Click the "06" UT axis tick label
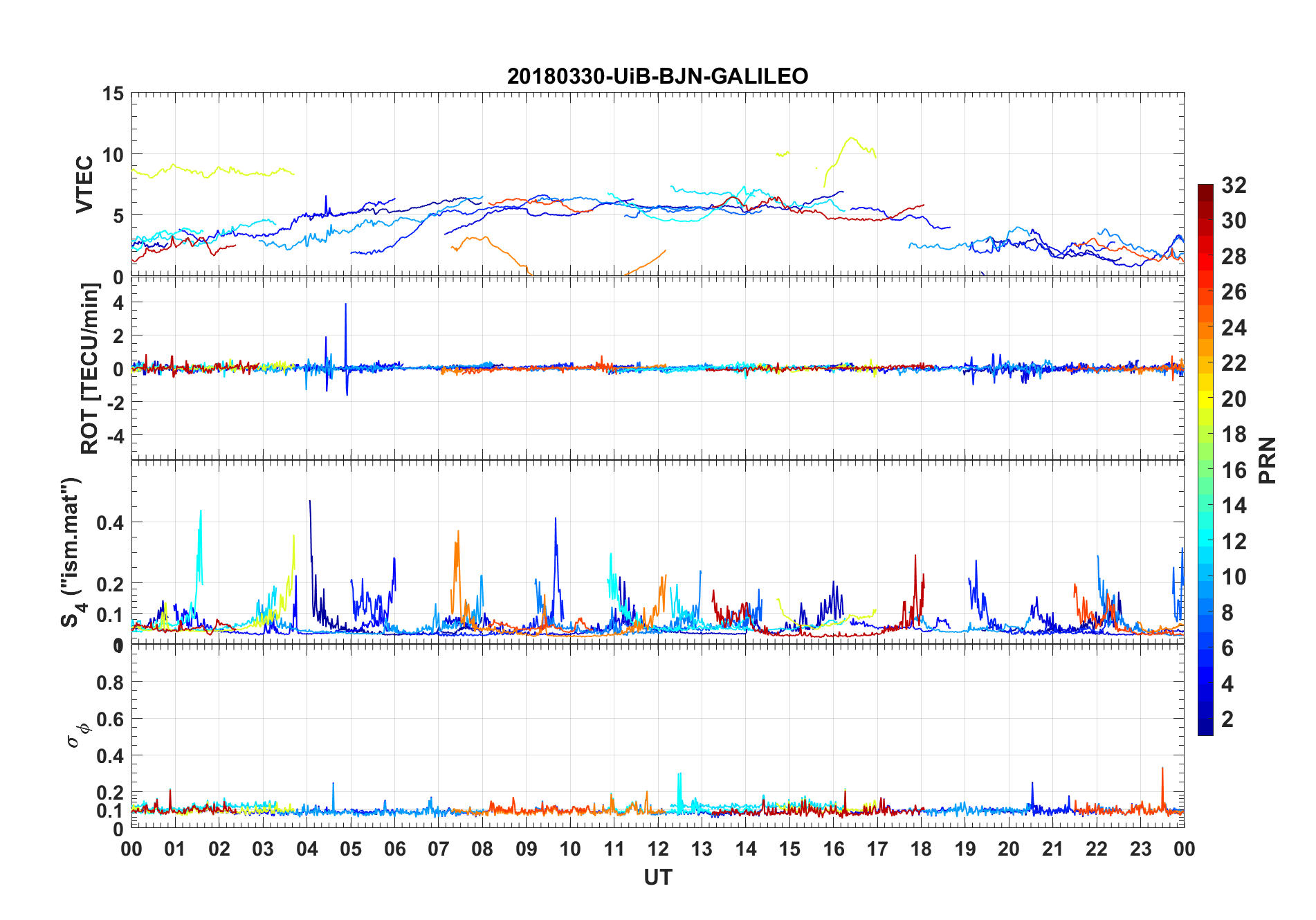Screen dimensions: 1316x920 point(394,849)
